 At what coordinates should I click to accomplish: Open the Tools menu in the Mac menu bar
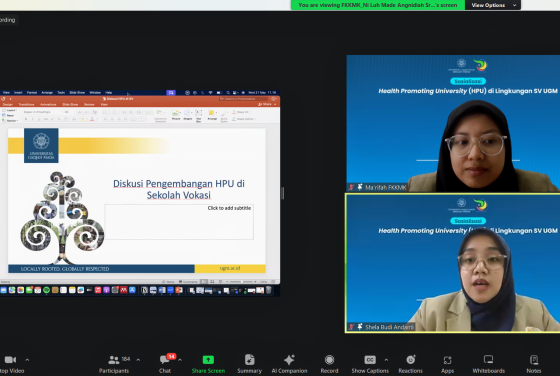(x=61, y=92)
